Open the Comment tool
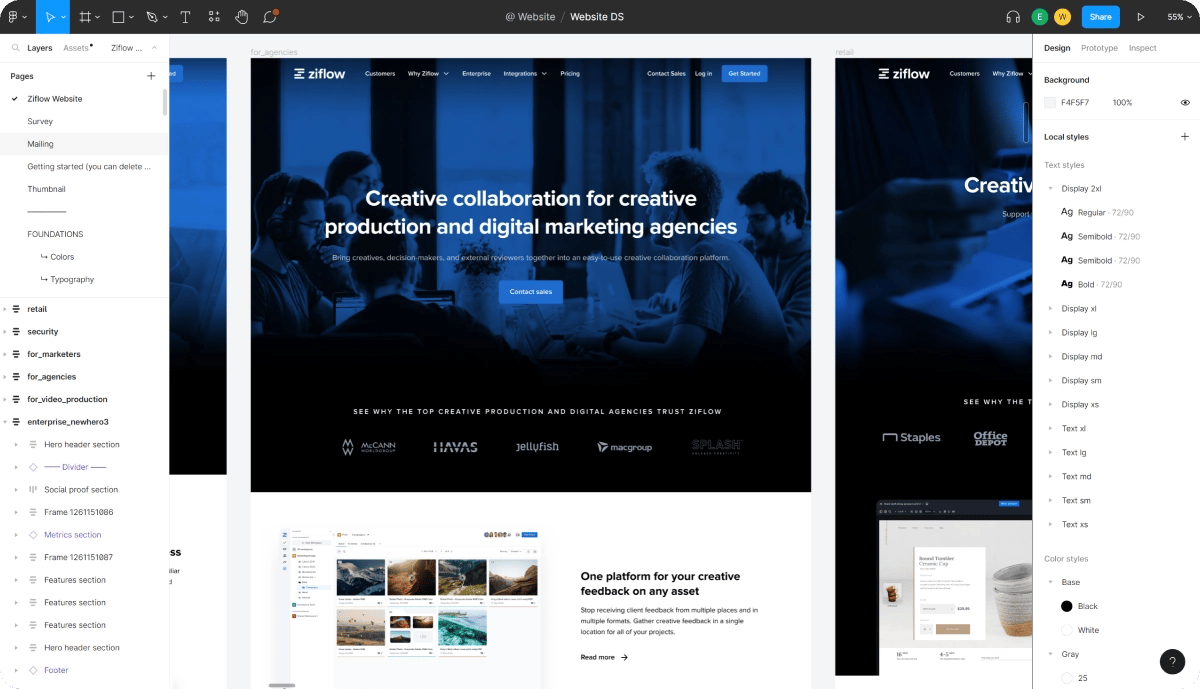 coord(270,17)
